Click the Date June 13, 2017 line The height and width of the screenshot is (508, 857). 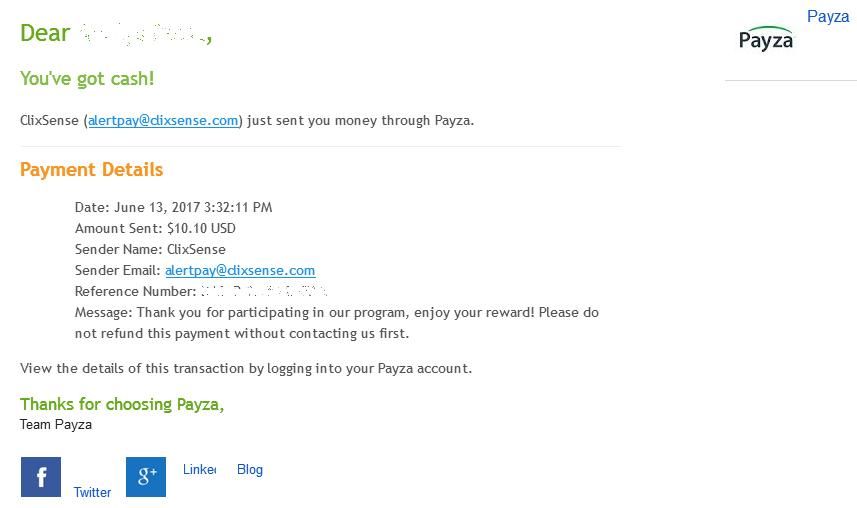click(x=173, y=207)
